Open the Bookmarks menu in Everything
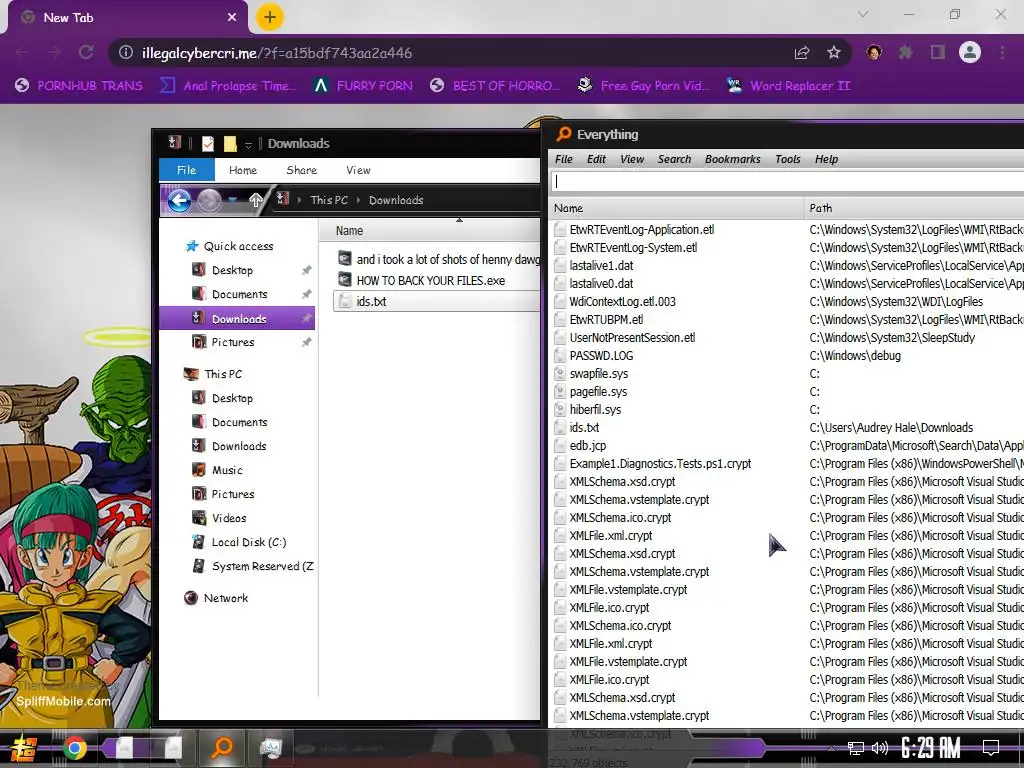 coord(733,159)
